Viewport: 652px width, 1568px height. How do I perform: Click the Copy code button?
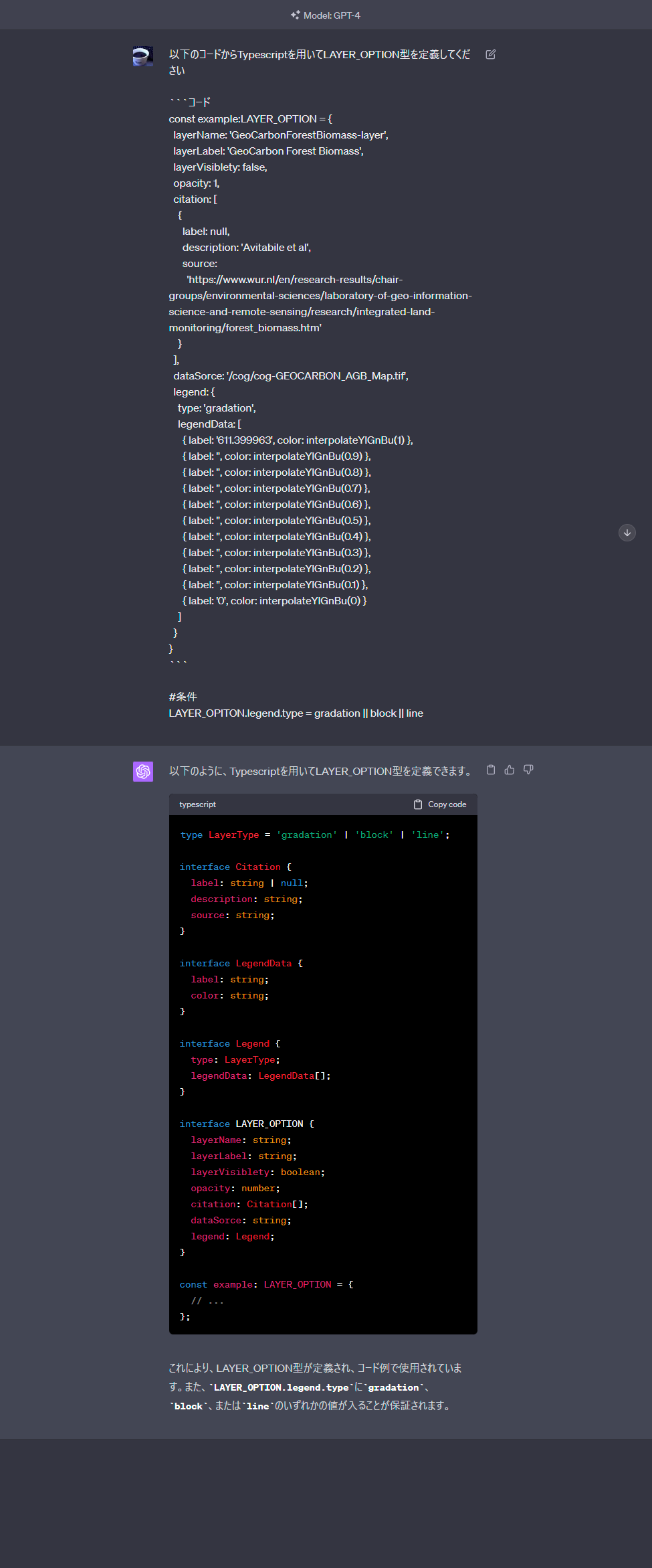tap(440, 804)
